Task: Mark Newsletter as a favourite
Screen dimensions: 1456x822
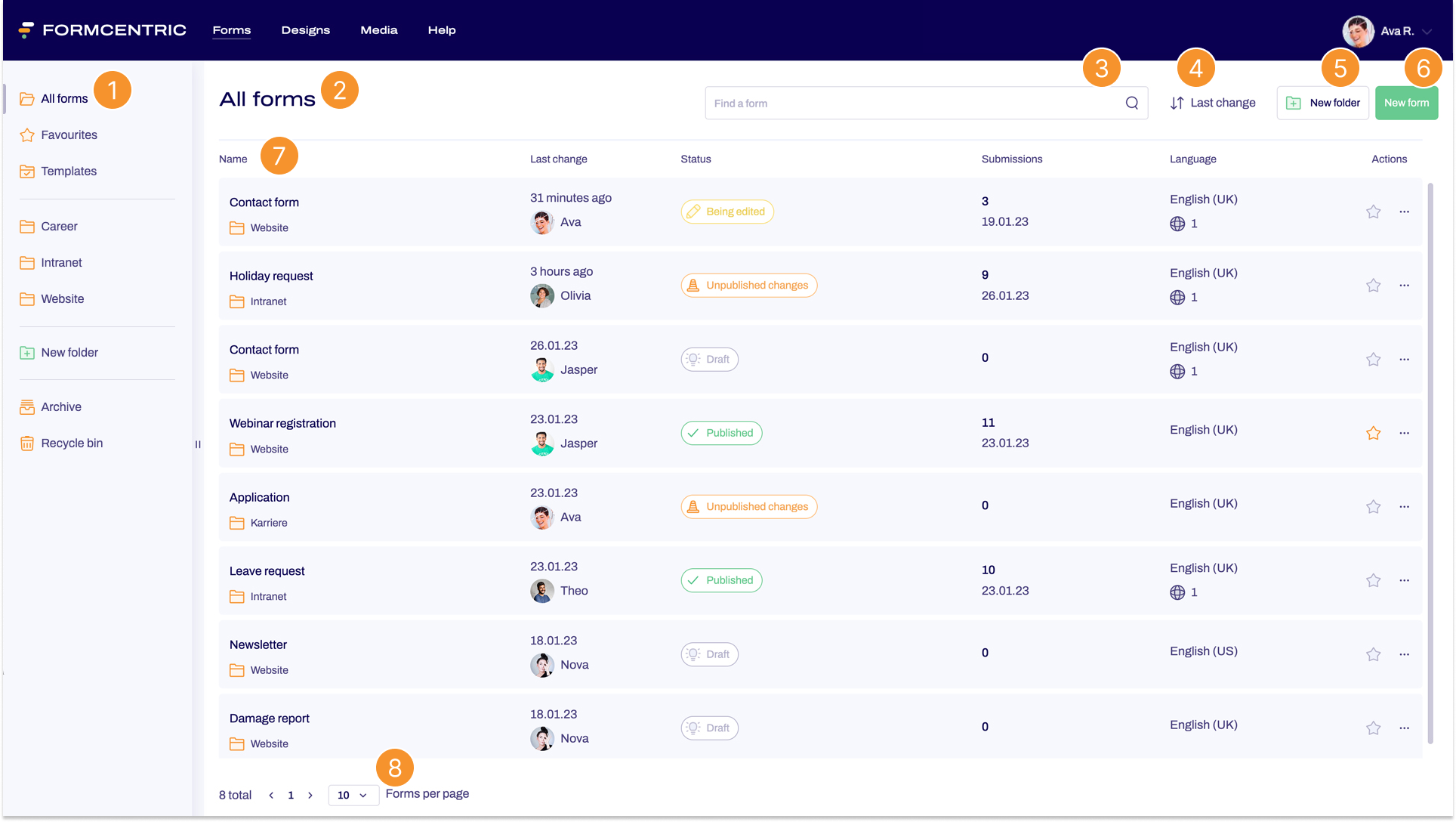Action: [1373, 654]
